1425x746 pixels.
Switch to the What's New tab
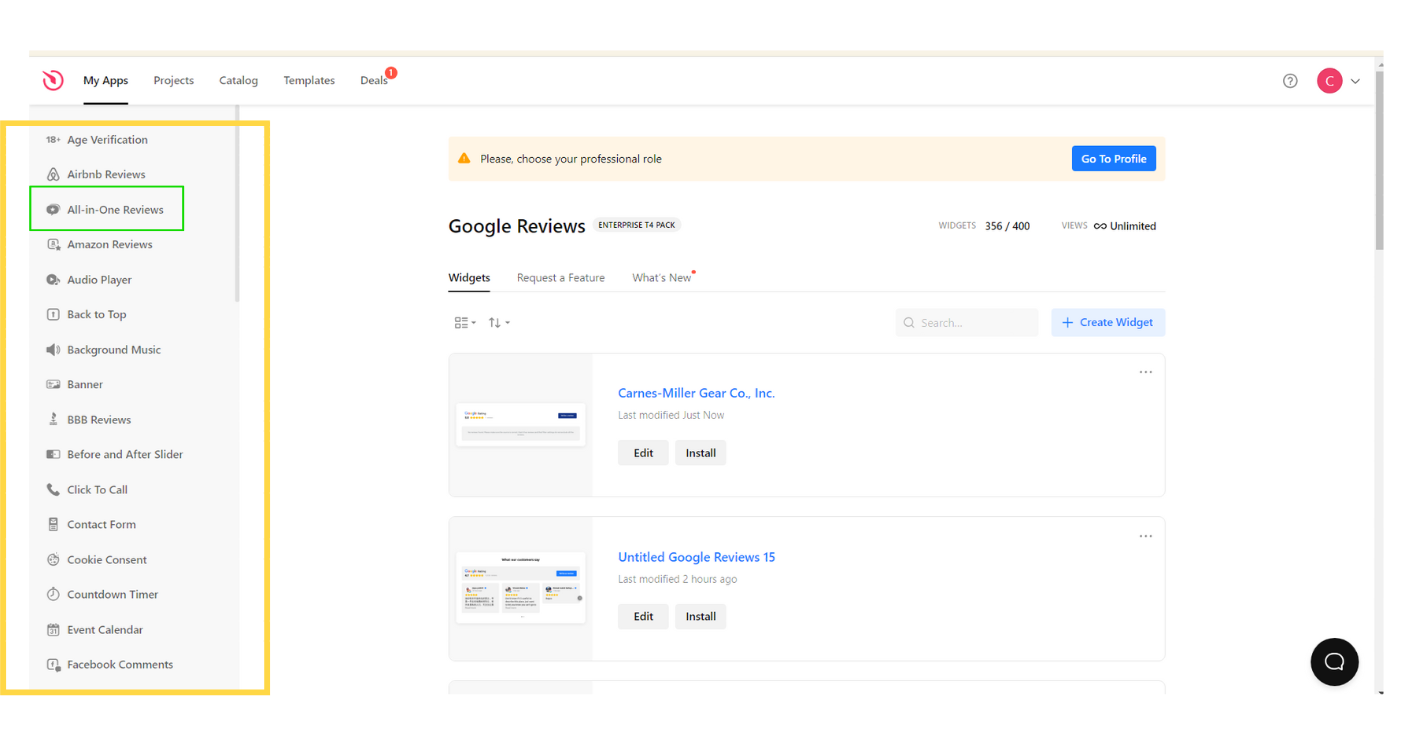[x=662, y=278]
